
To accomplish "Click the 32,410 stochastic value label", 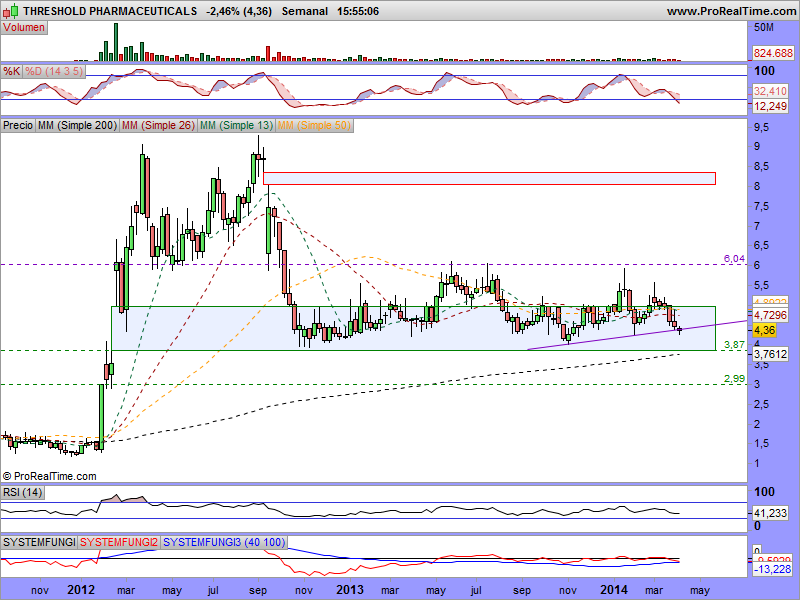I will (x=770, y=92).
